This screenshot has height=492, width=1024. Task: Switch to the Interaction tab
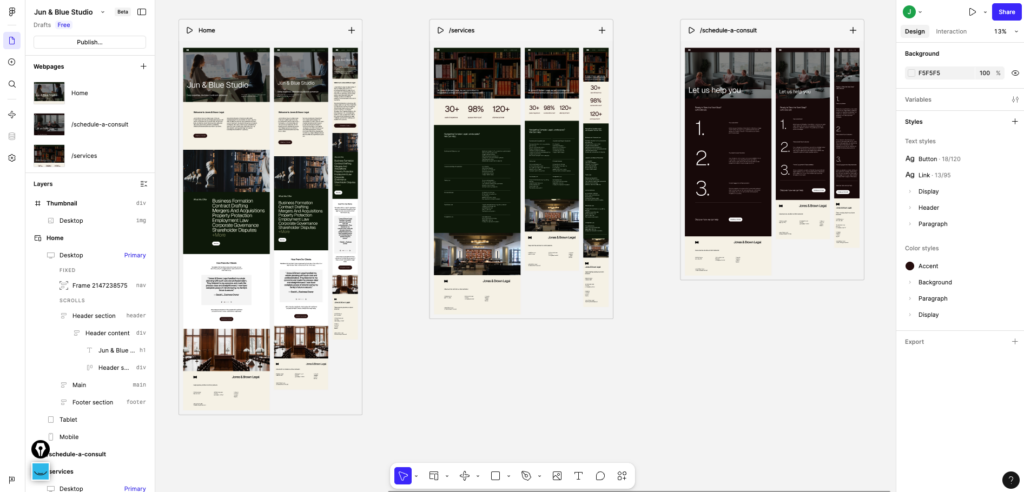click(x=951, y=31)
